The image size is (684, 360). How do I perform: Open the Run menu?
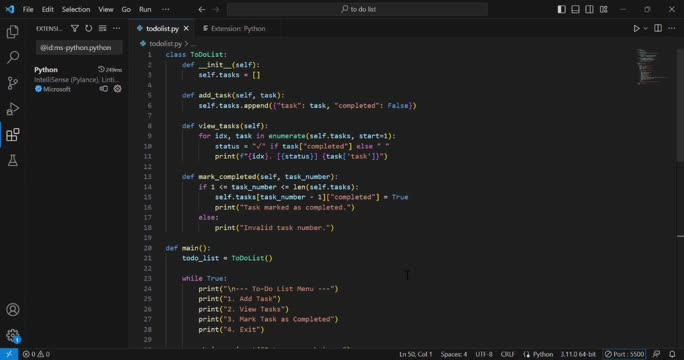coord(145,9)
